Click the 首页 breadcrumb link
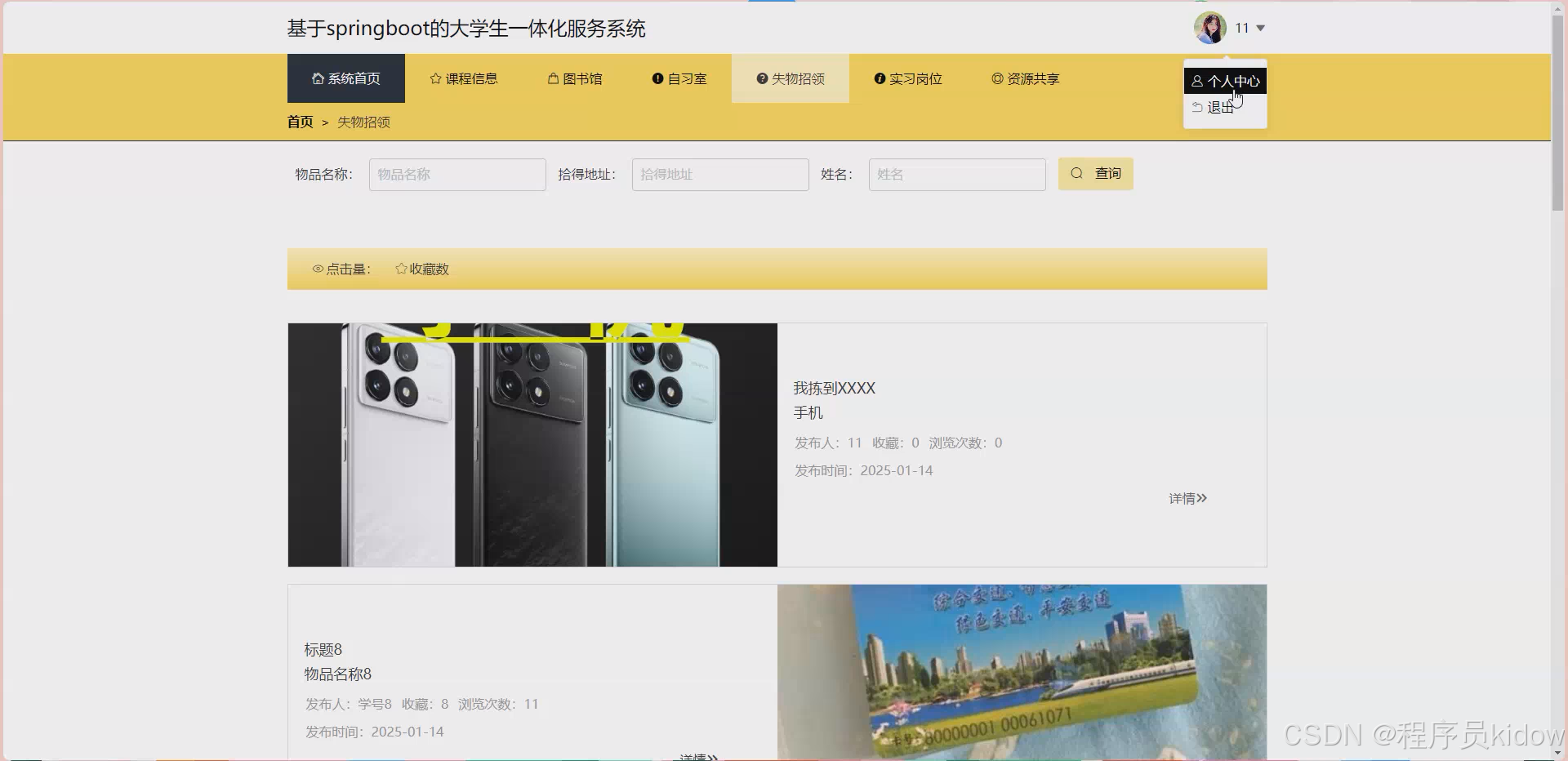Image resolution: width=1568 pixels, height=761 pixels. pyautogui.click(x=300, y=122)
